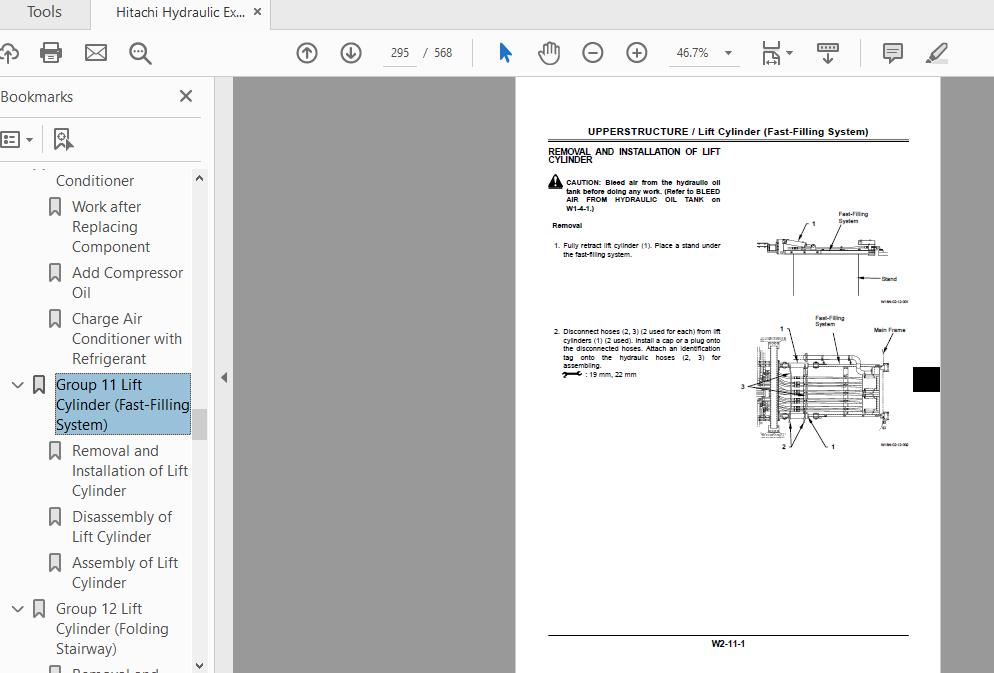This screenshot has height=673, width=994.
Task: Go to the previous page
Action: point(307,52)
